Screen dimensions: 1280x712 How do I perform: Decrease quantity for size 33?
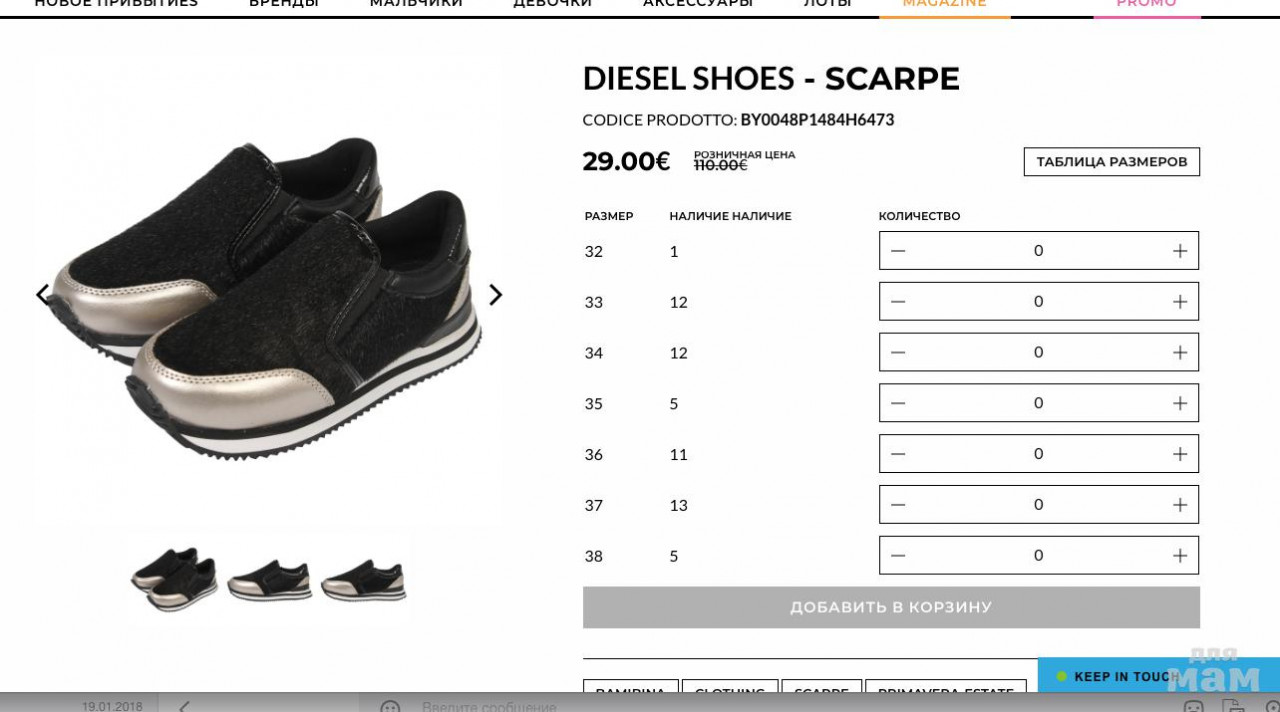pyautogui.click(x=898, y=301)
